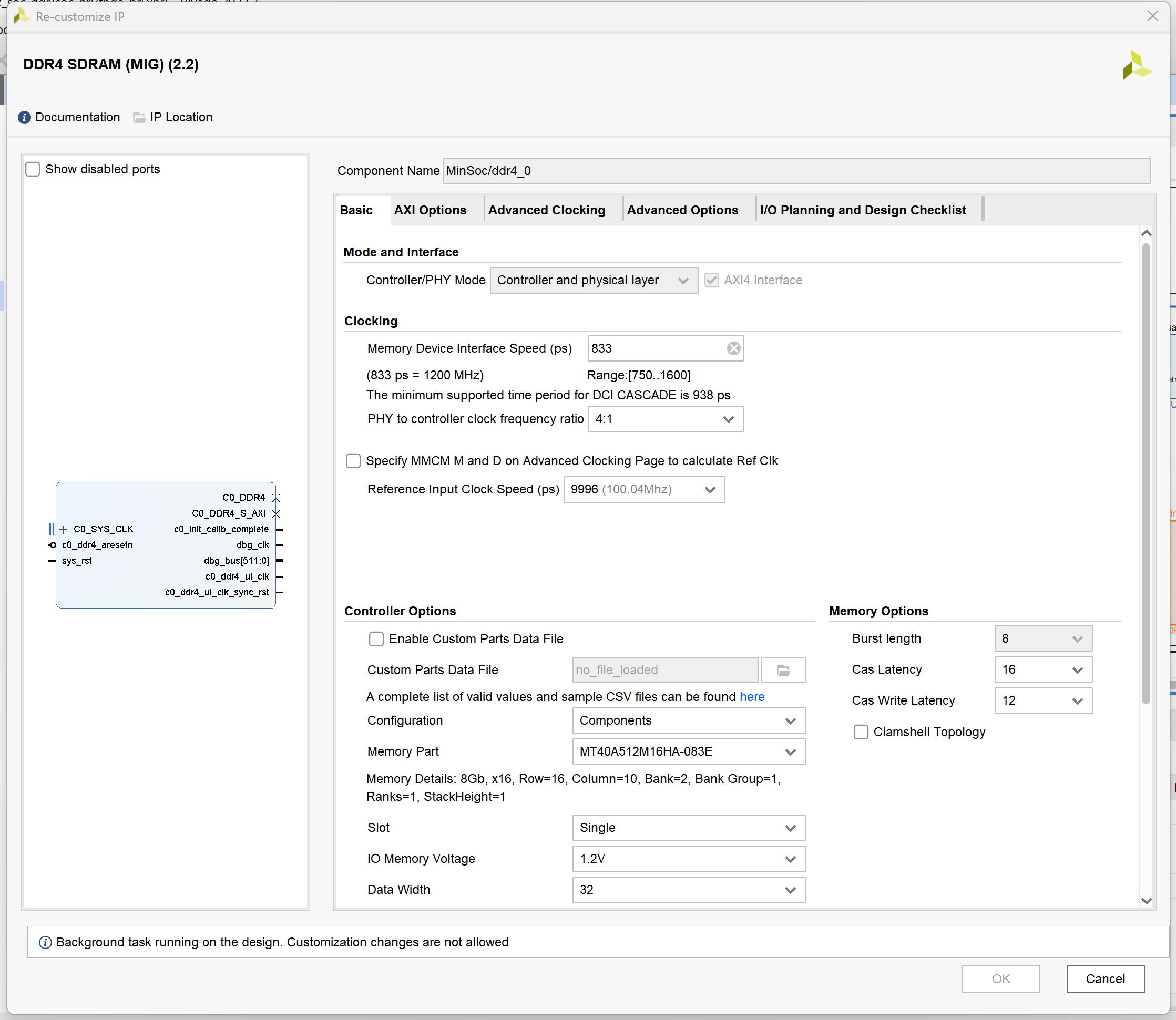Click the '(833 ps = 1200 MHz)' text

(x=425, y=376)
